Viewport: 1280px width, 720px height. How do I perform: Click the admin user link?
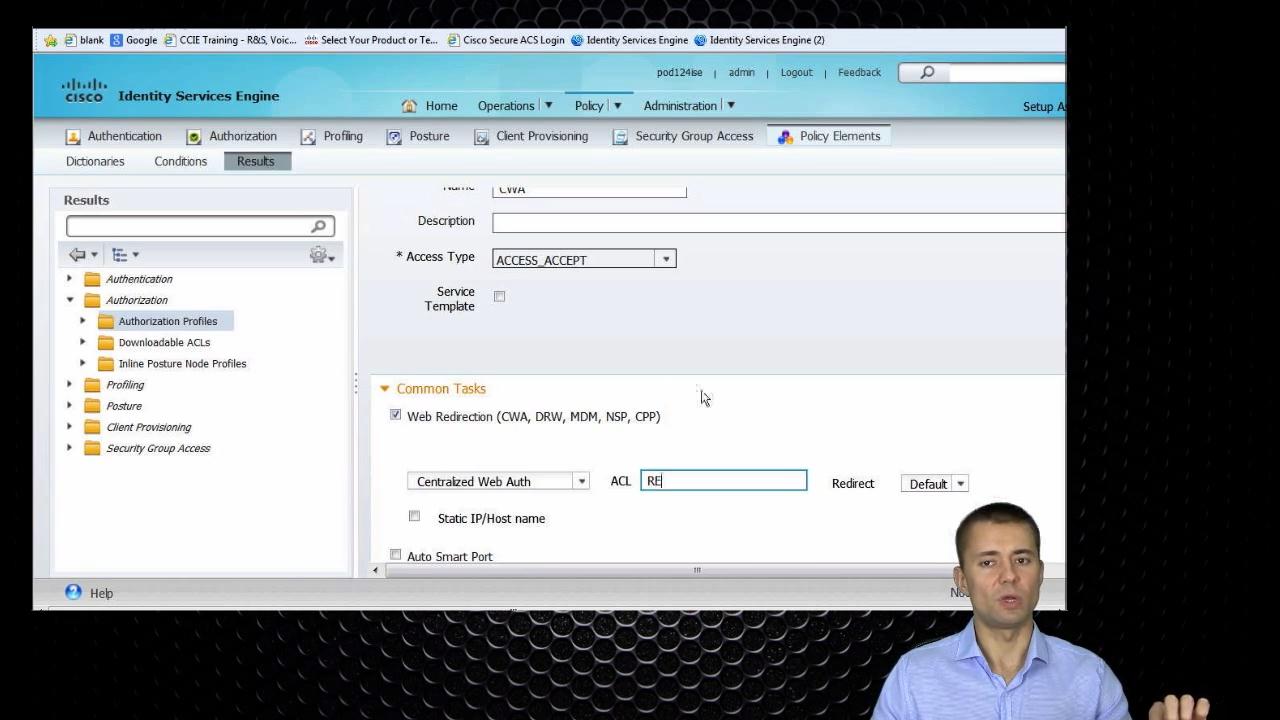741,72
